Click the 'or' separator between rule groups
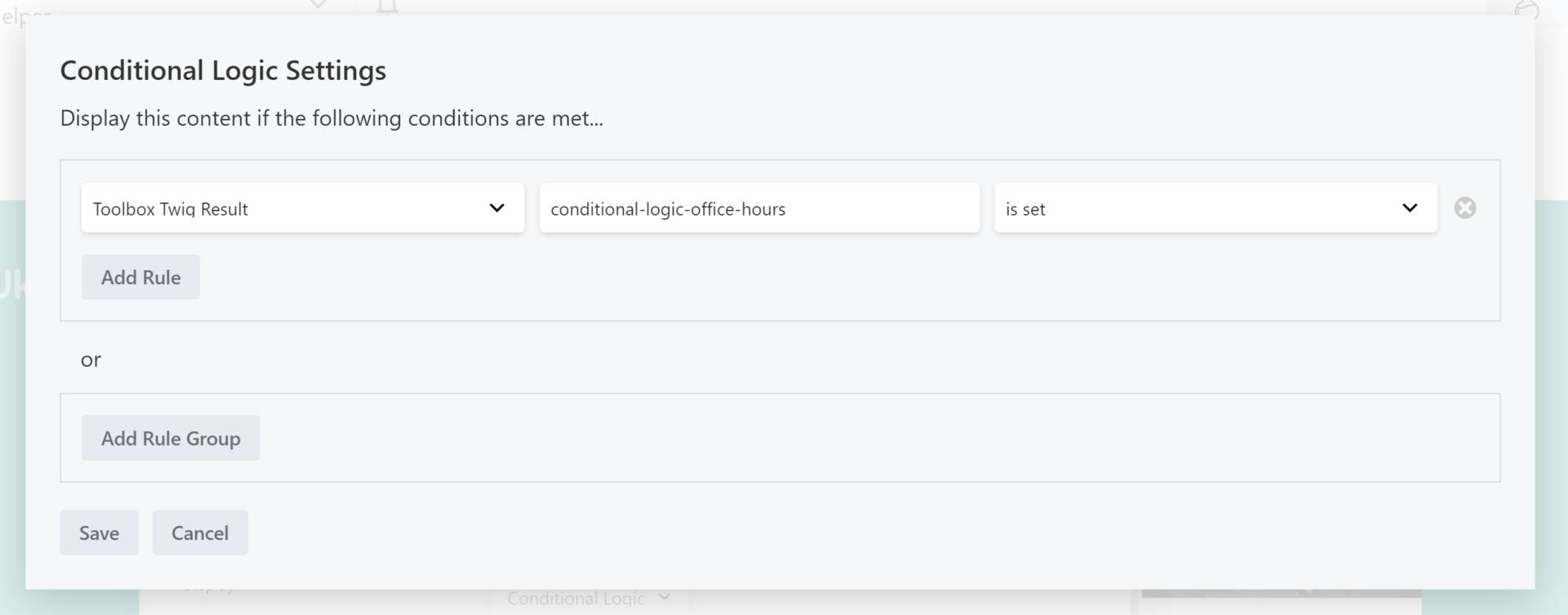1568x615 pixels. pos(91,360)
